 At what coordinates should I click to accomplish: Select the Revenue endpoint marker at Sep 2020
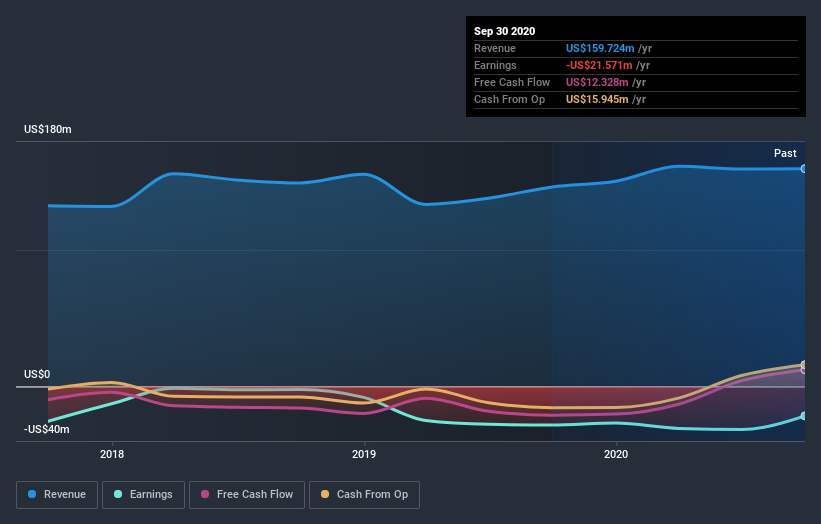[x=804, y=169]
